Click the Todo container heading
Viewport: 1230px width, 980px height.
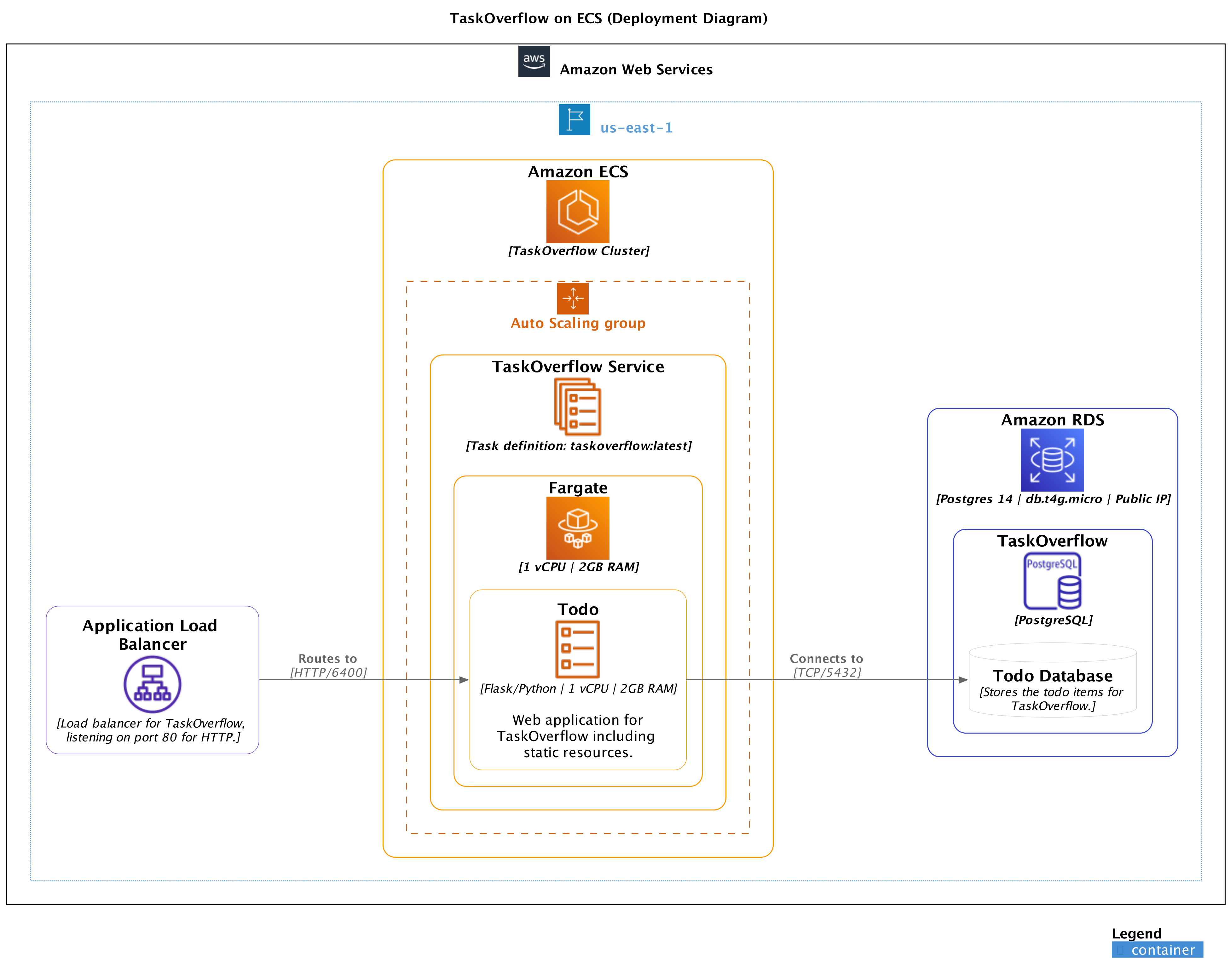(x=577, y=609)
